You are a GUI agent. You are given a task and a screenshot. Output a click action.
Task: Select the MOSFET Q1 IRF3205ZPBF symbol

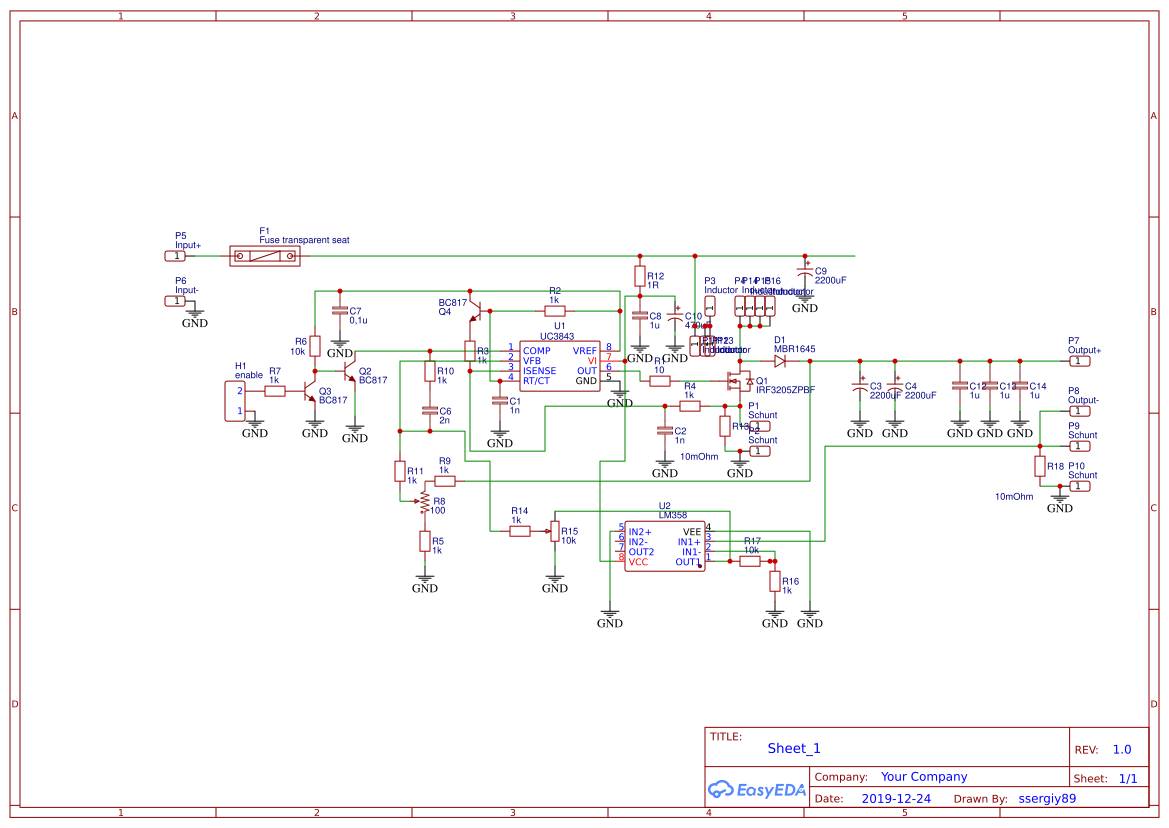(738, 381)
